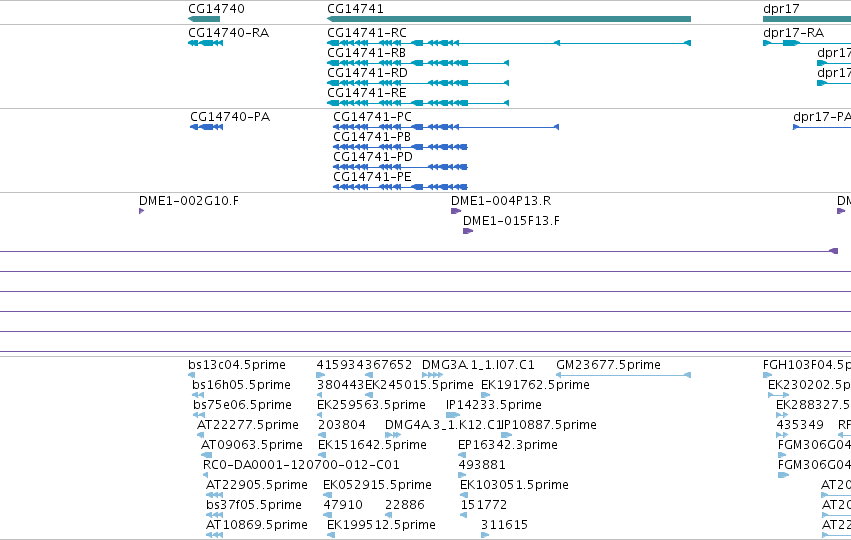851x540 pixels.
Task: Click EST bs13c04.5prime label
Action: tap(237, 365)
